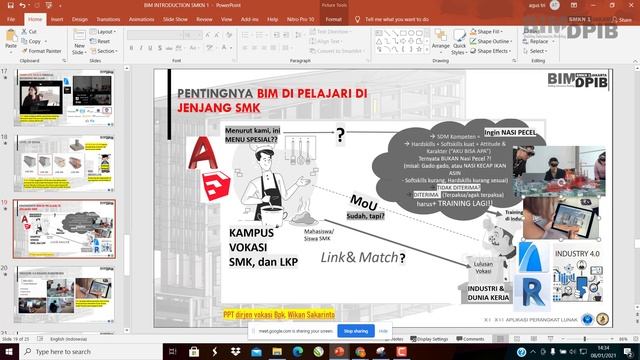Open Windows Start menu
The width and height of the screenshot is (640, 360).
pos(9,351)
